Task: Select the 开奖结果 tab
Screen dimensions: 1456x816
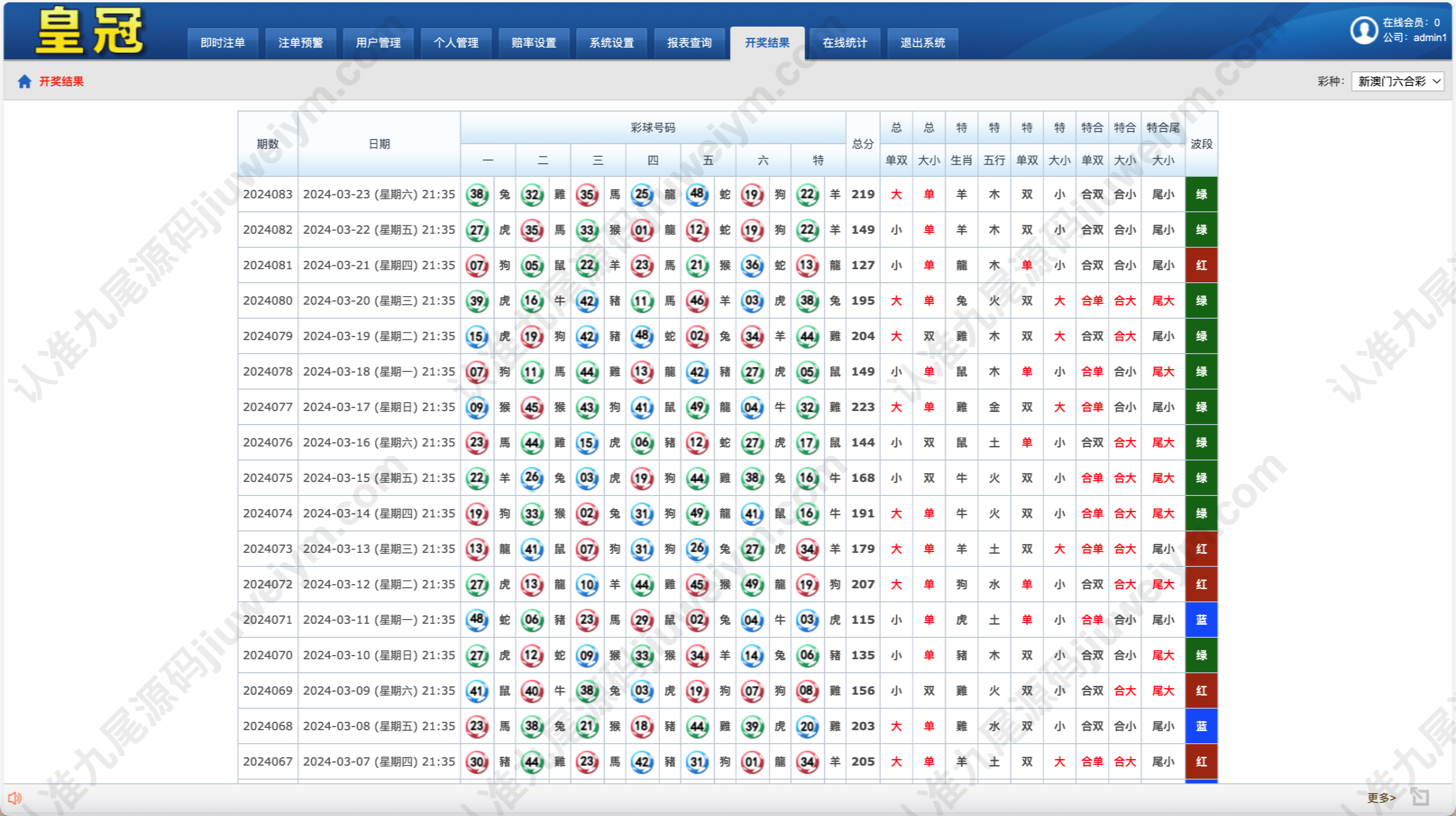Action: click(x=767, y=43)
